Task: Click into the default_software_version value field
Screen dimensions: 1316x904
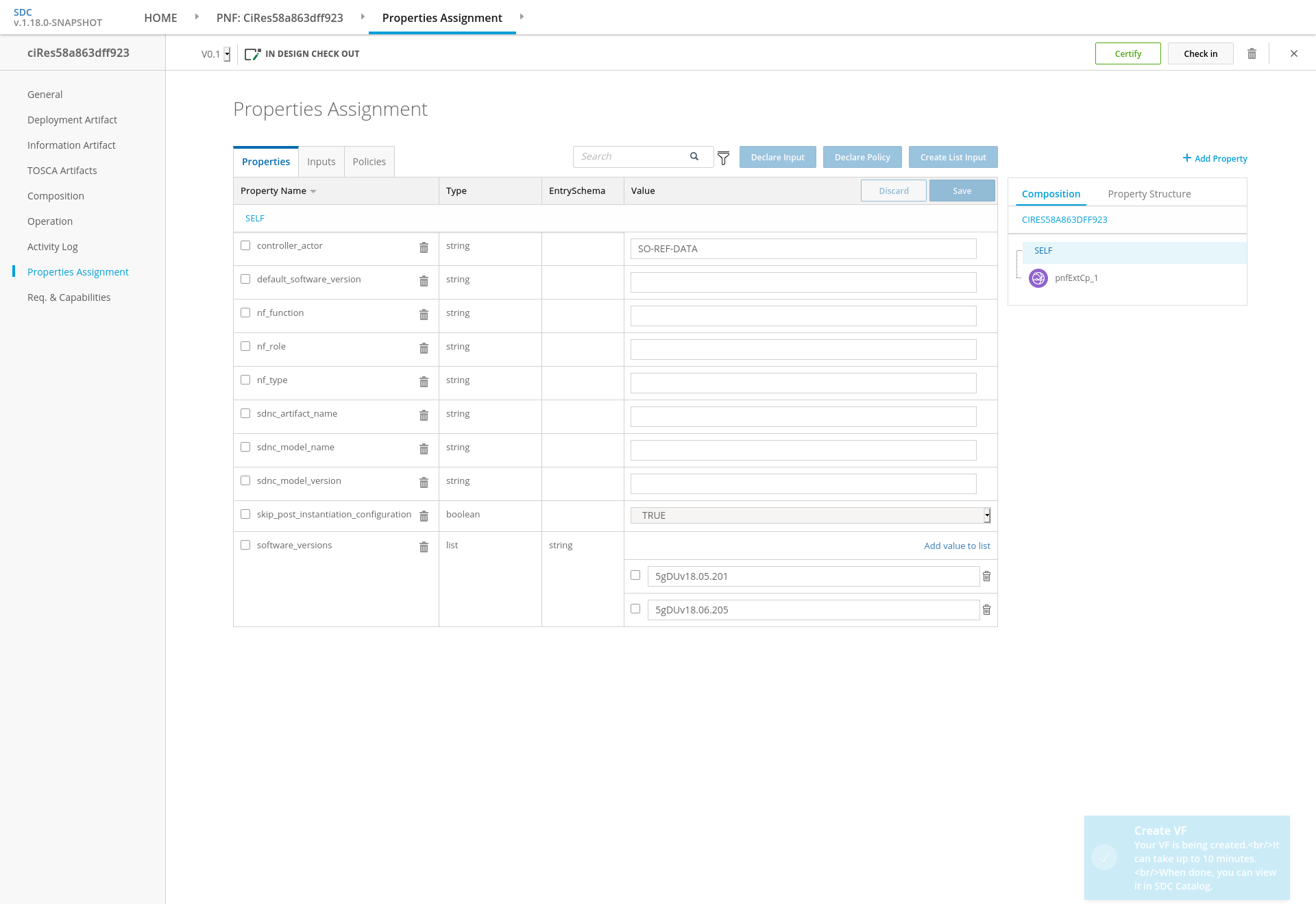Action: pos(803,282)
